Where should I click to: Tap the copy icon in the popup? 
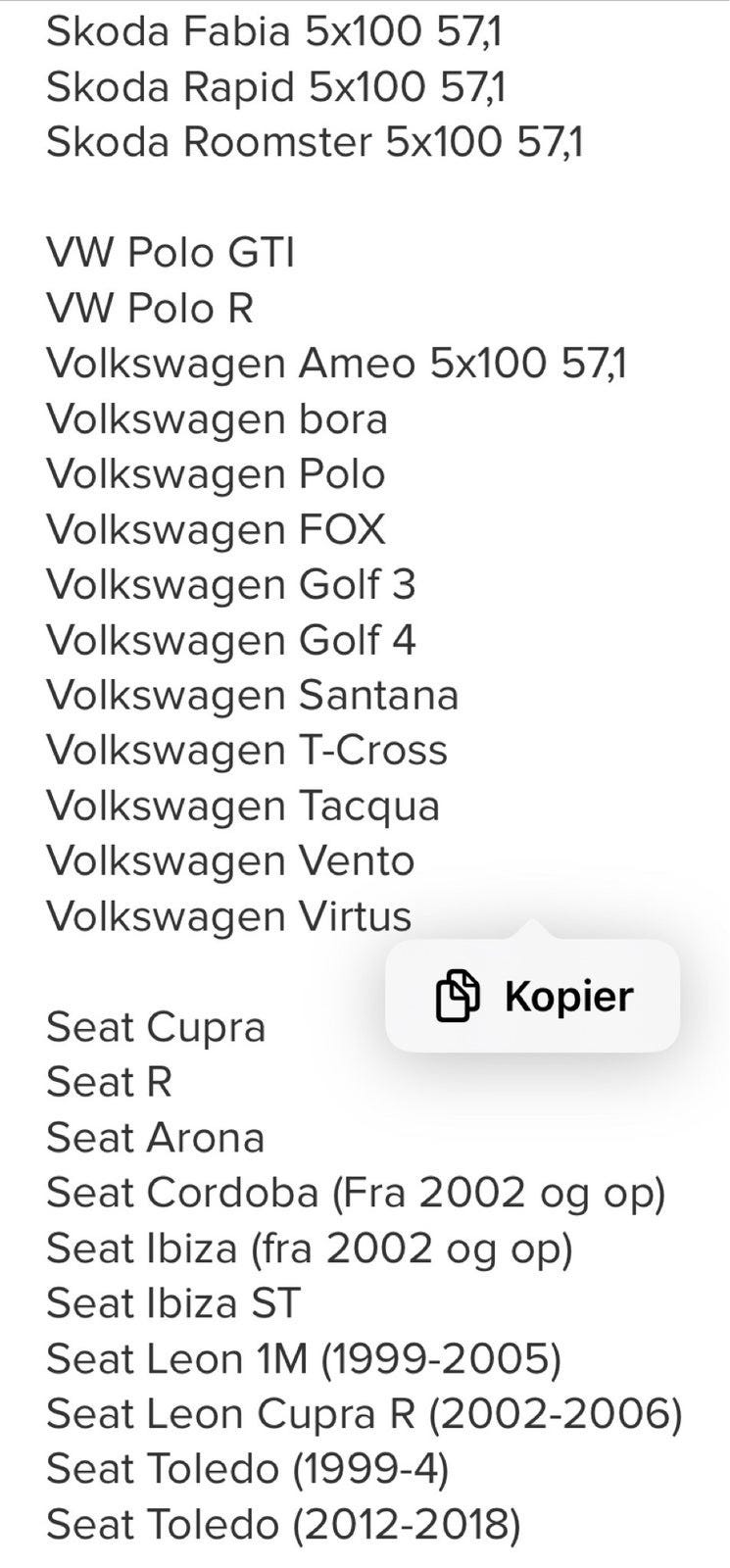457,996
